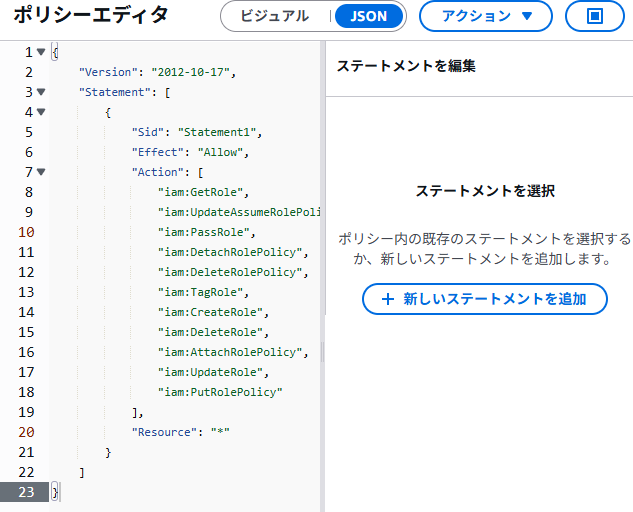
Task: Click highlighted line number 23 in gutter
Action: [24, 492]
